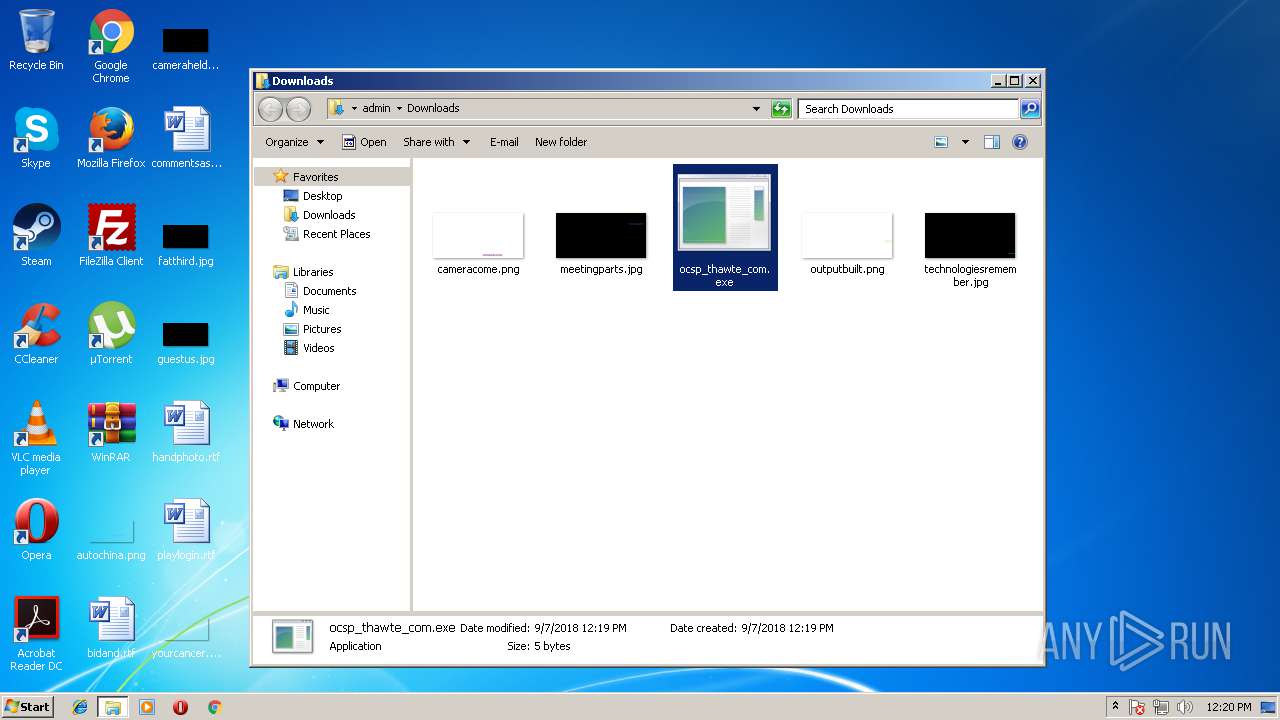Change your view icon button

coord(941,142)
